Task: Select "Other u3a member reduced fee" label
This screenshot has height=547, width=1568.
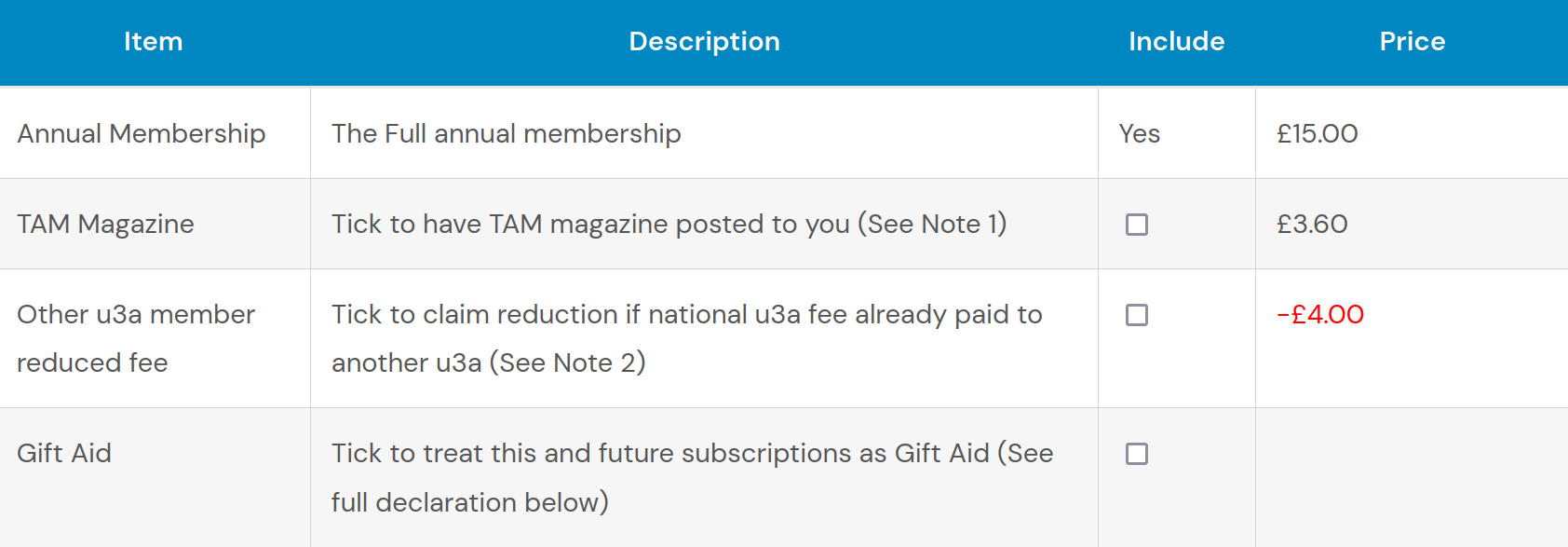Action: [x=136, y=338]
